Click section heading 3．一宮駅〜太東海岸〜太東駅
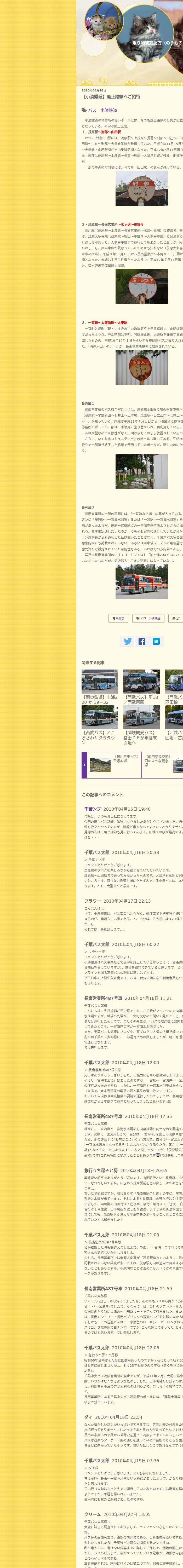This screenshot has height=1568, width=183. pyautogui.click(x=105, y=322)
